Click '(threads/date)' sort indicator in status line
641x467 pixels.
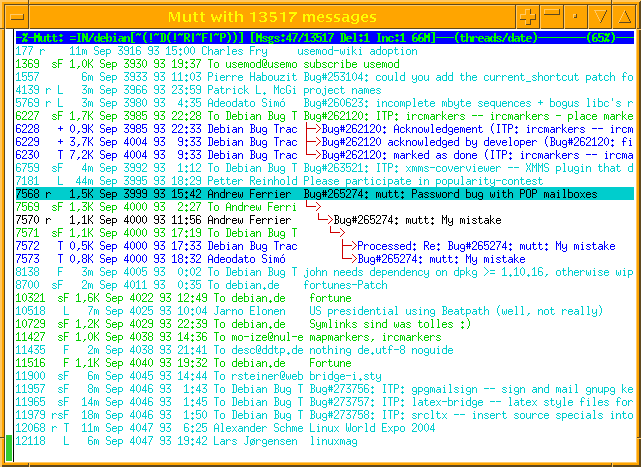click(x=498, y=38)
